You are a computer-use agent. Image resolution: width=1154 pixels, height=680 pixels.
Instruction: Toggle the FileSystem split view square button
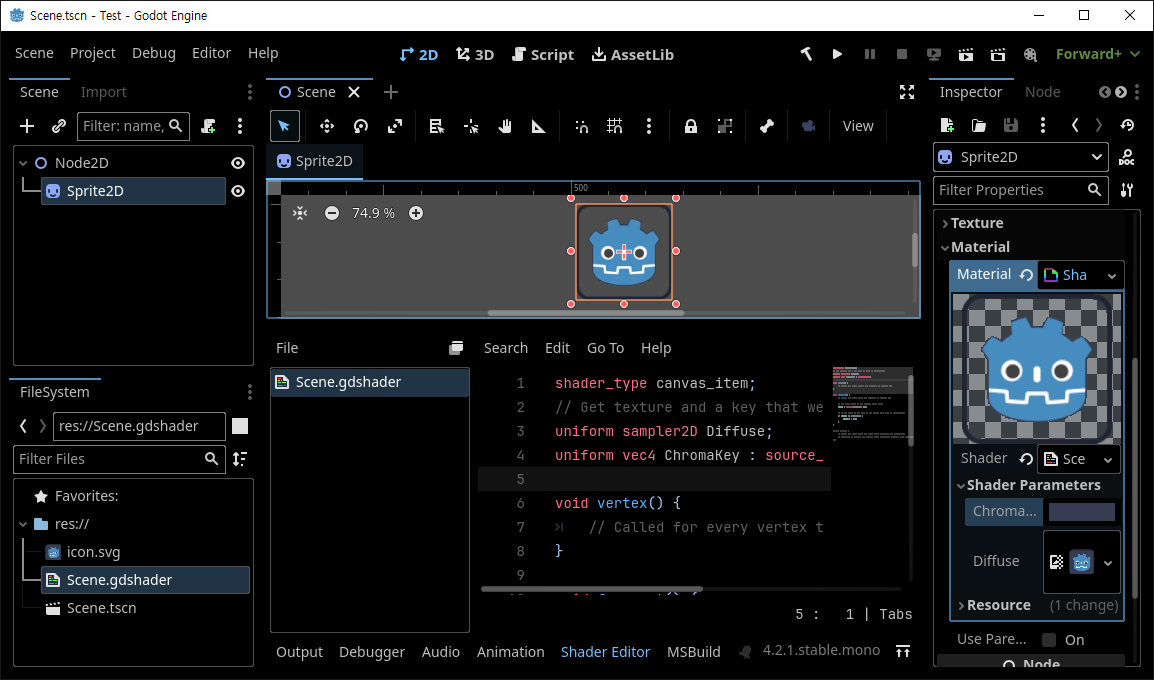[240, 426]
